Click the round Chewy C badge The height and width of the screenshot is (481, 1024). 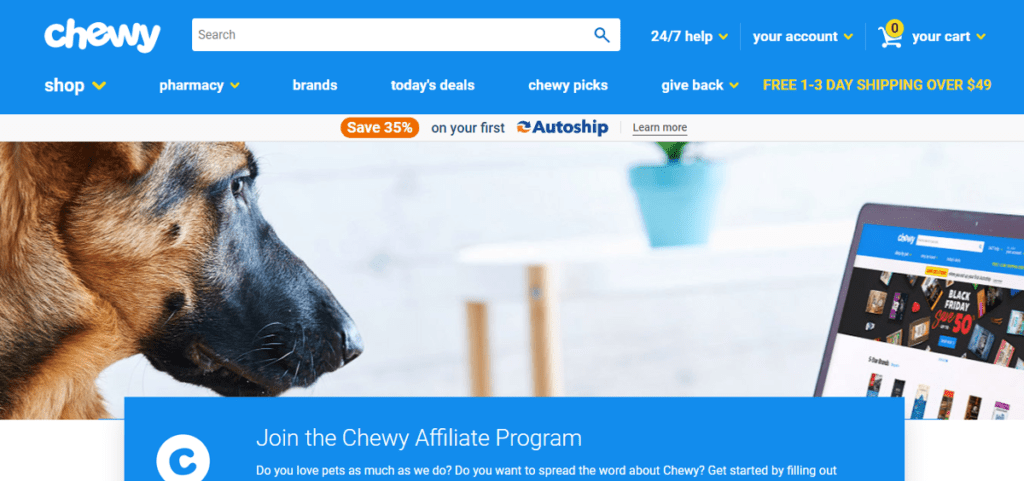pos(183,459)
